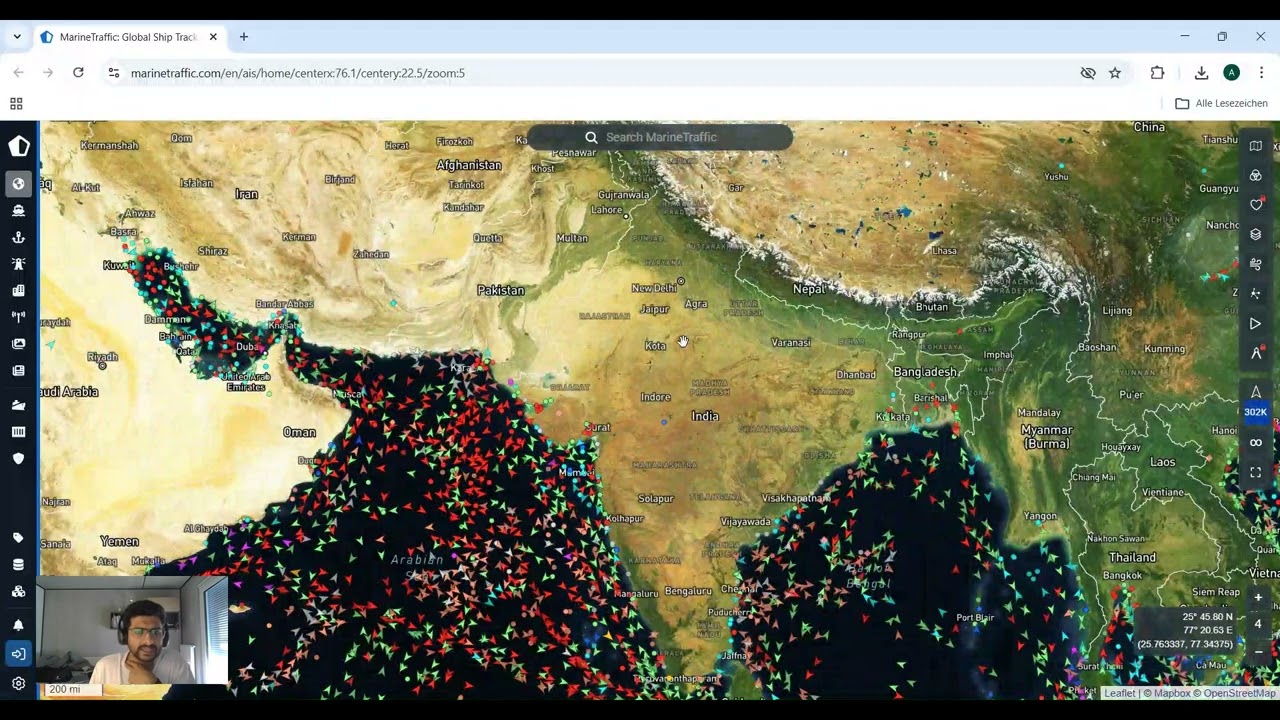The height and width of the screenshot is (720, 1280).
Task: Open the News newspaper icon in sidebar
Action: tap(18, 370)
